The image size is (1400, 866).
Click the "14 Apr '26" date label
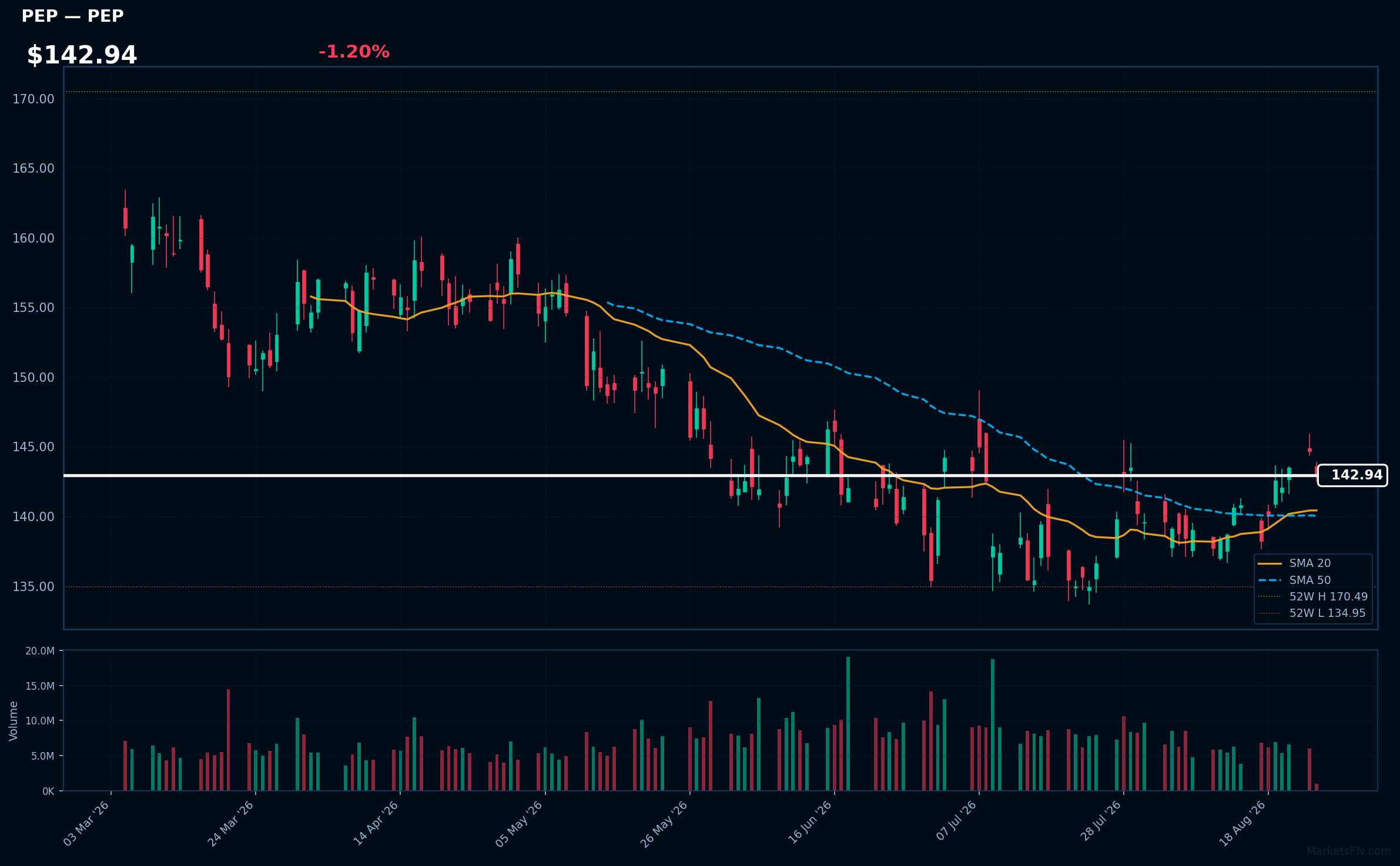(x=376, y=824)
